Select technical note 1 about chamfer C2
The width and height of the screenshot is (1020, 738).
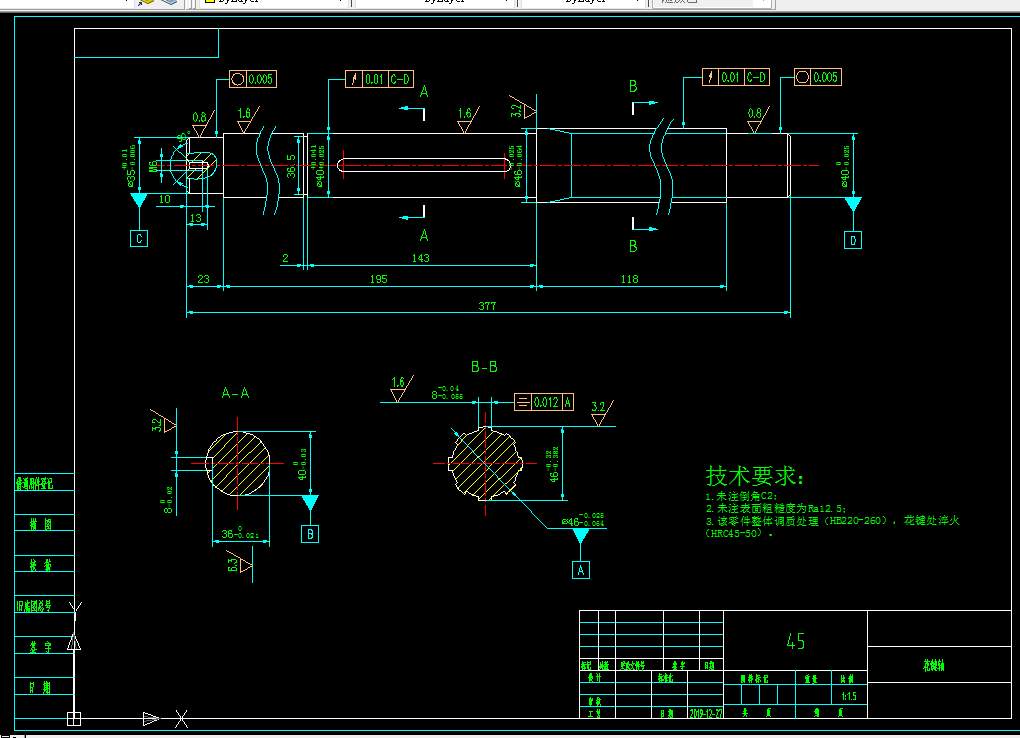(742, 496)
